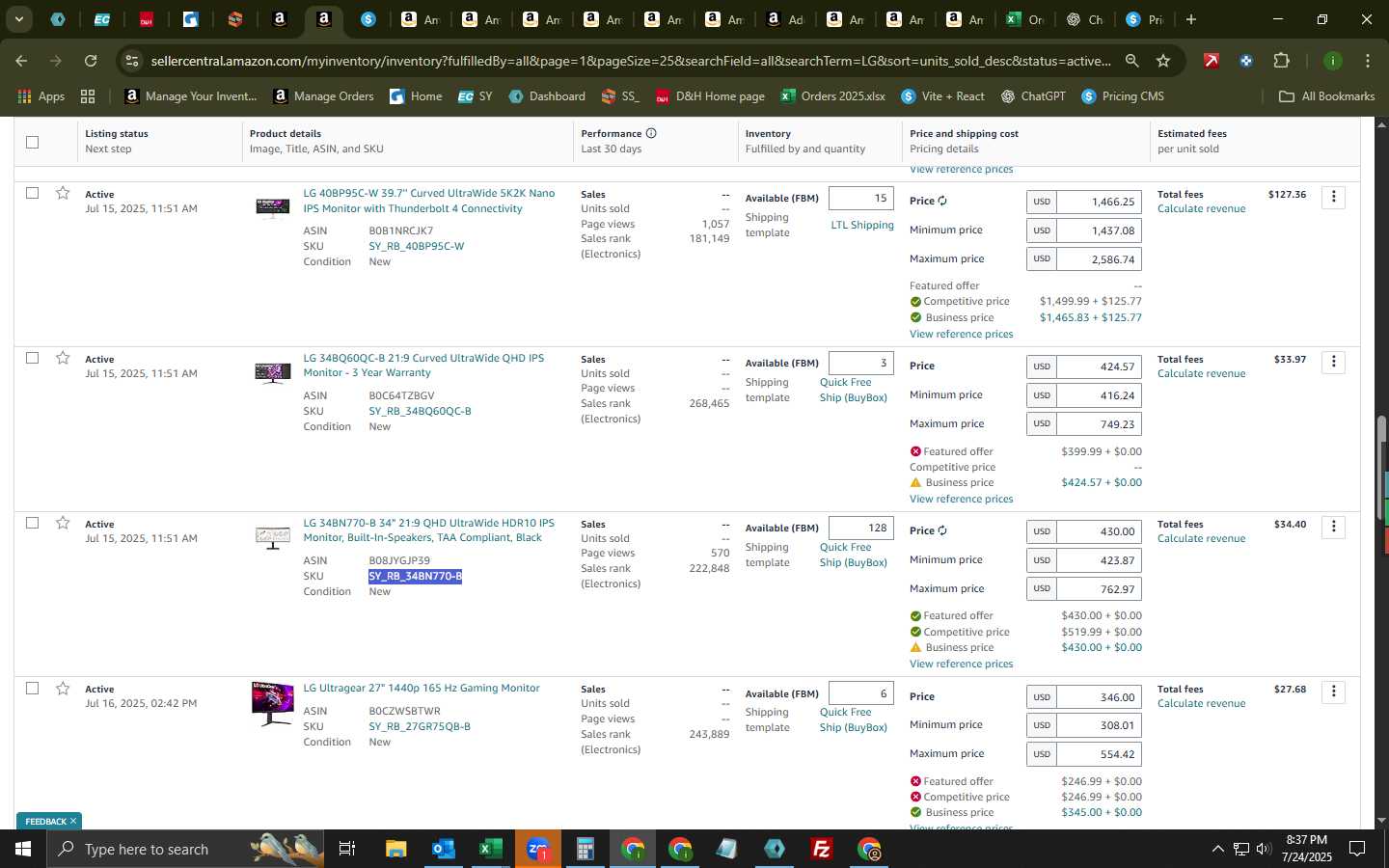1389x868 pixels.
Task: Open the Calculator app from the taskbar
Action: (585, 849)
